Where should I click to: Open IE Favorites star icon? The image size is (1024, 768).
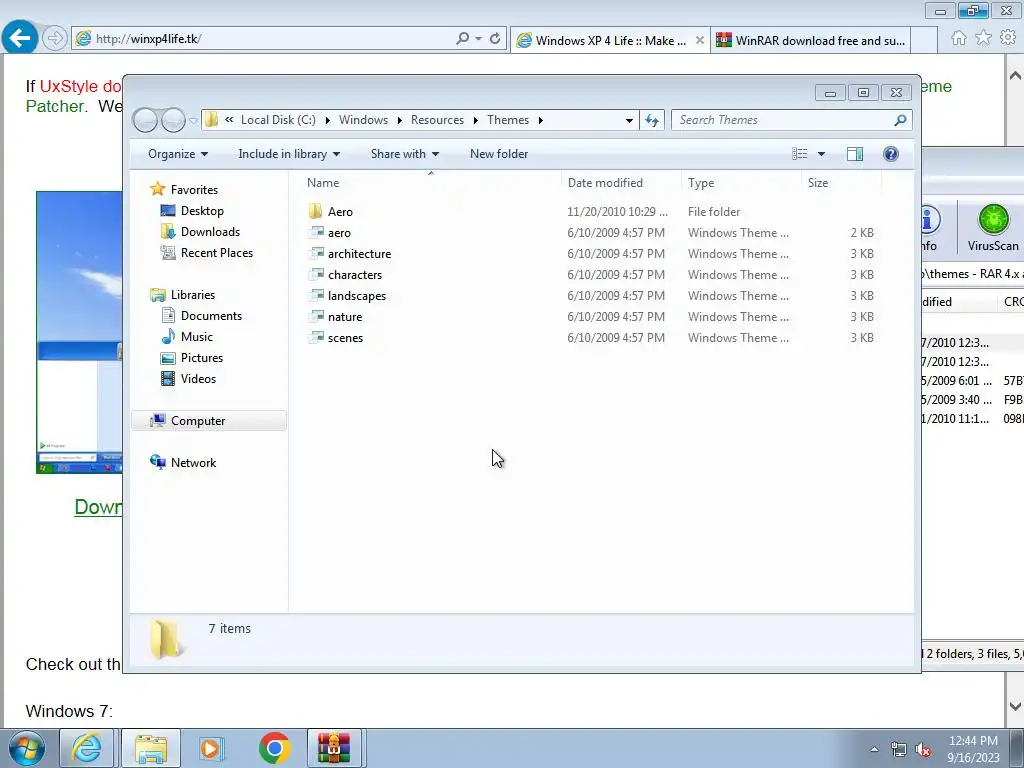tap(984, 38)
